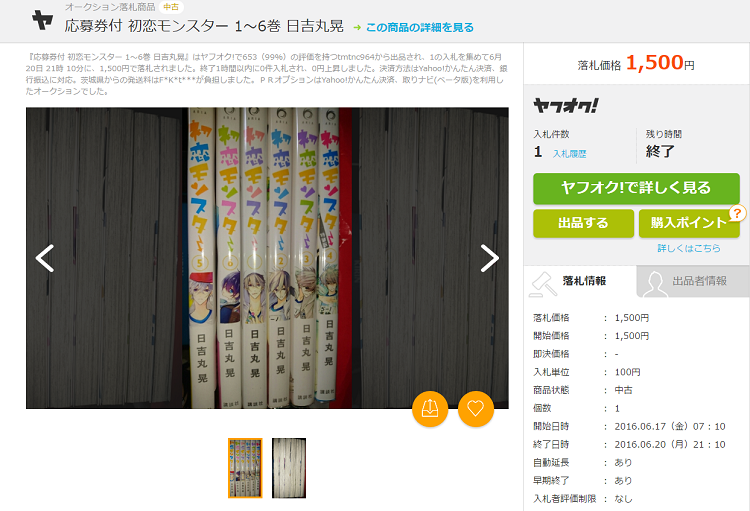Select the second page-edges thumbnail
This screenshot has width=750, height=511.
[x=289, y=468]
